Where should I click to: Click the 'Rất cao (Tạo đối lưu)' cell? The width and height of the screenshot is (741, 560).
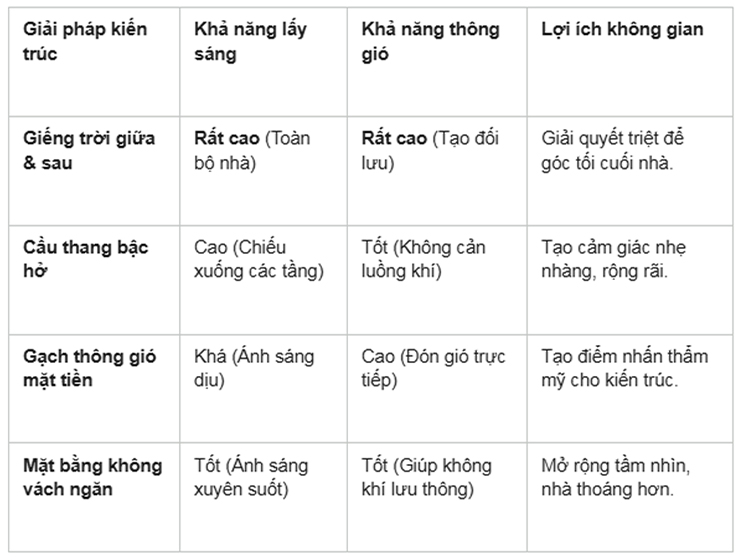coord(437,171)
